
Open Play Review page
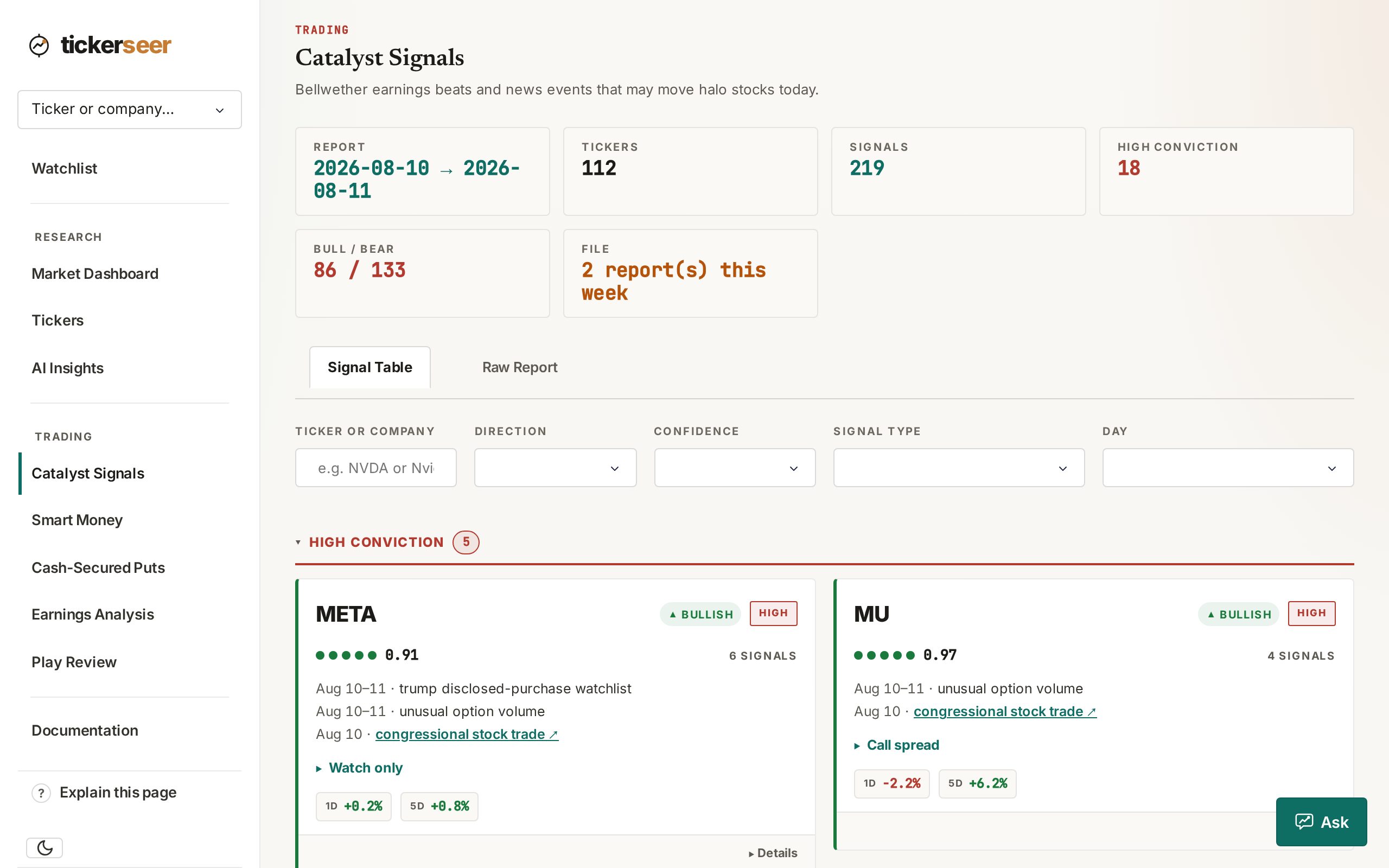[x=74, y=662]
